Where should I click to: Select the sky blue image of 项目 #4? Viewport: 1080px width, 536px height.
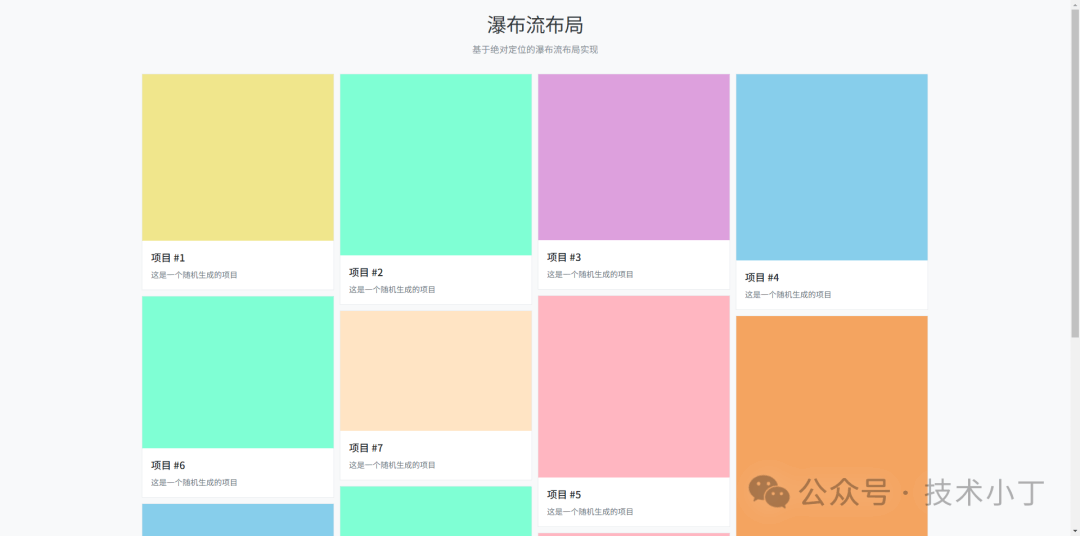pos(832,167)
